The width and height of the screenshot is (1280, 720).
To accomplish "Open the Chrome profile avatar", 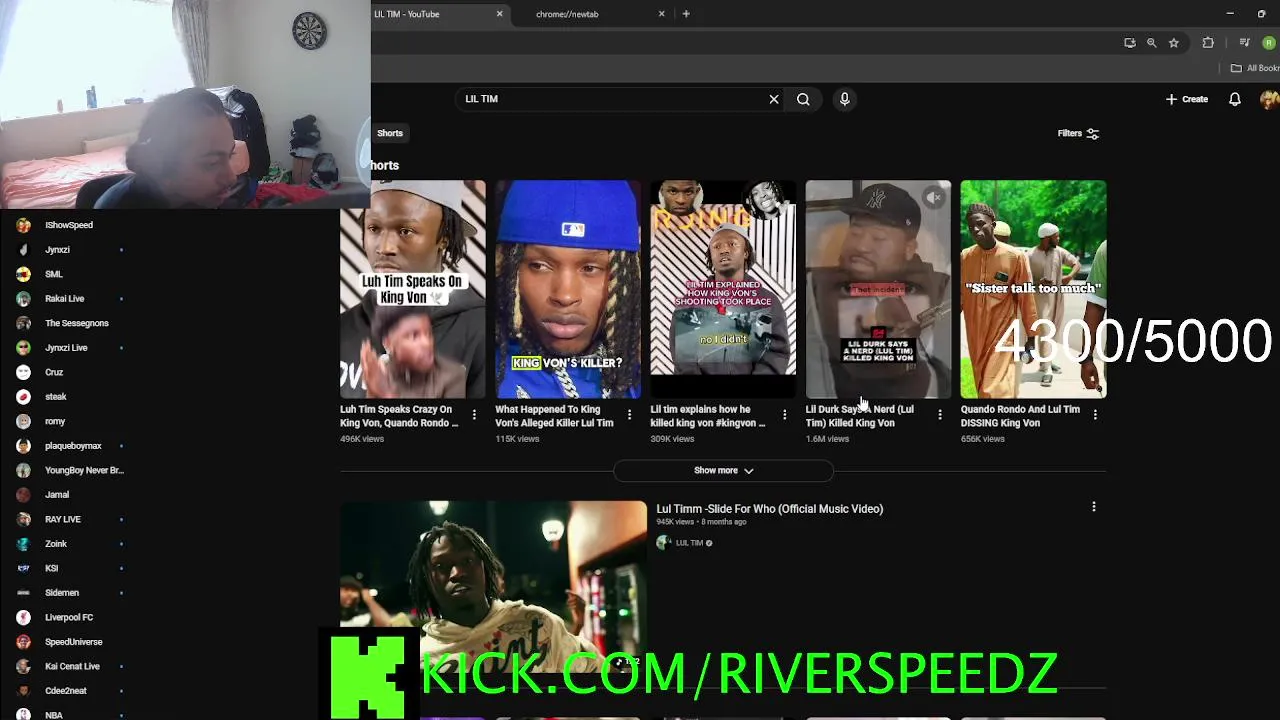I will pos(1269,43).
